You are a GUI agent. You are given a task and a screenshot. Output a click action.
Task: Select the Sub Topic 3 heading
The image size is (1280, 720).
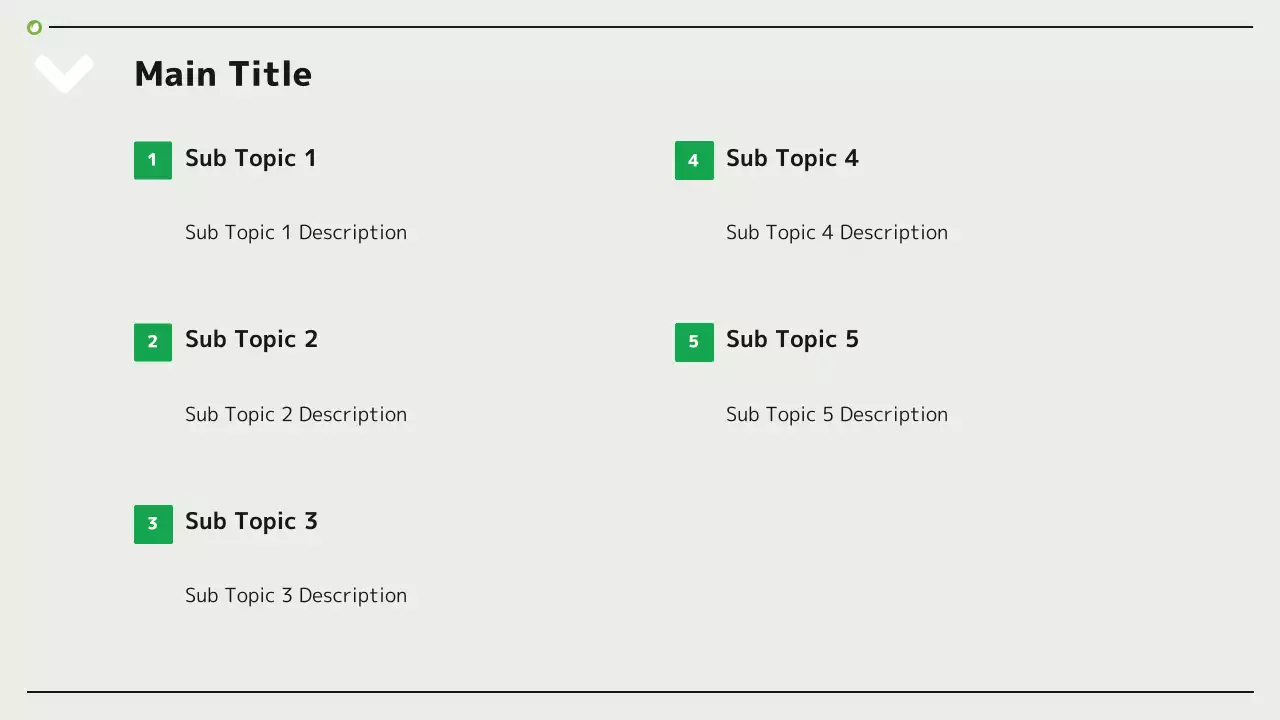tap(251, 521)
